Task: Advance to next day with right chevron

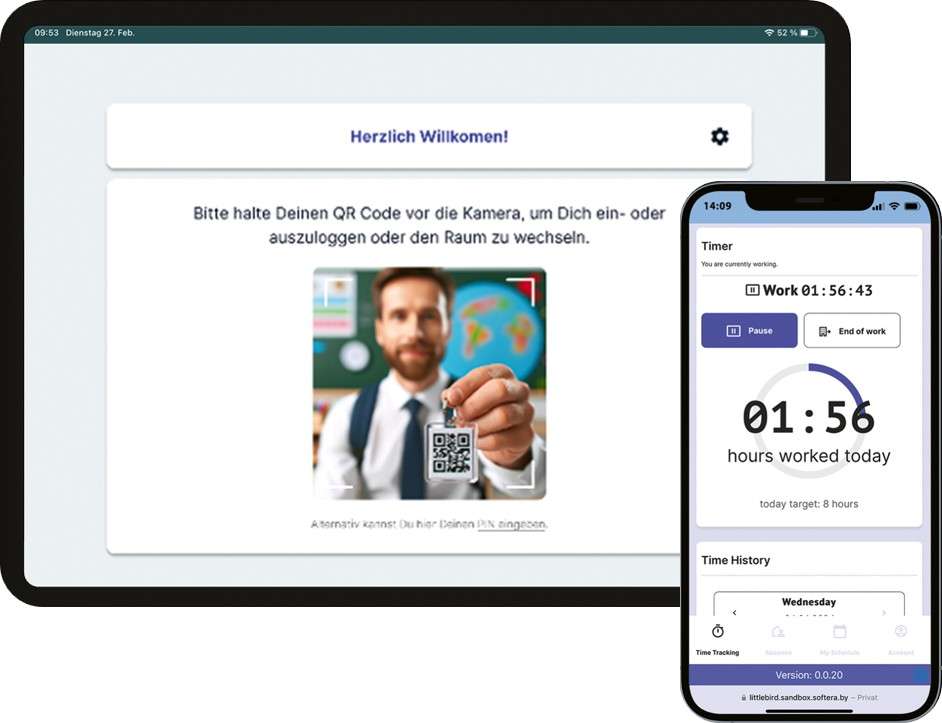Action: [x=884, y=611]
